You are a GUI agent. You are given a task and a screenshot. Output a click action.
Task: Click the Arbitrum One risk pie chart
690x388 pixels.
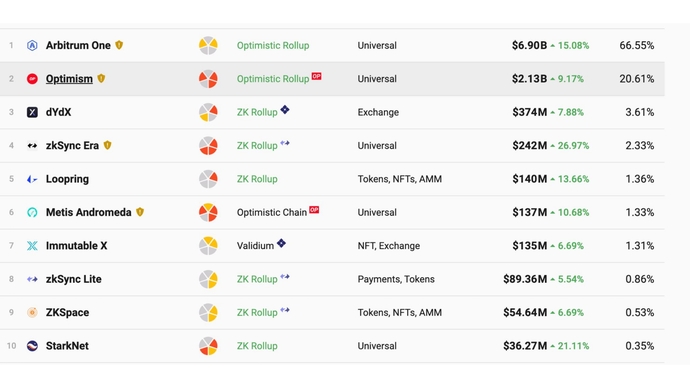[x=208, y=45]
